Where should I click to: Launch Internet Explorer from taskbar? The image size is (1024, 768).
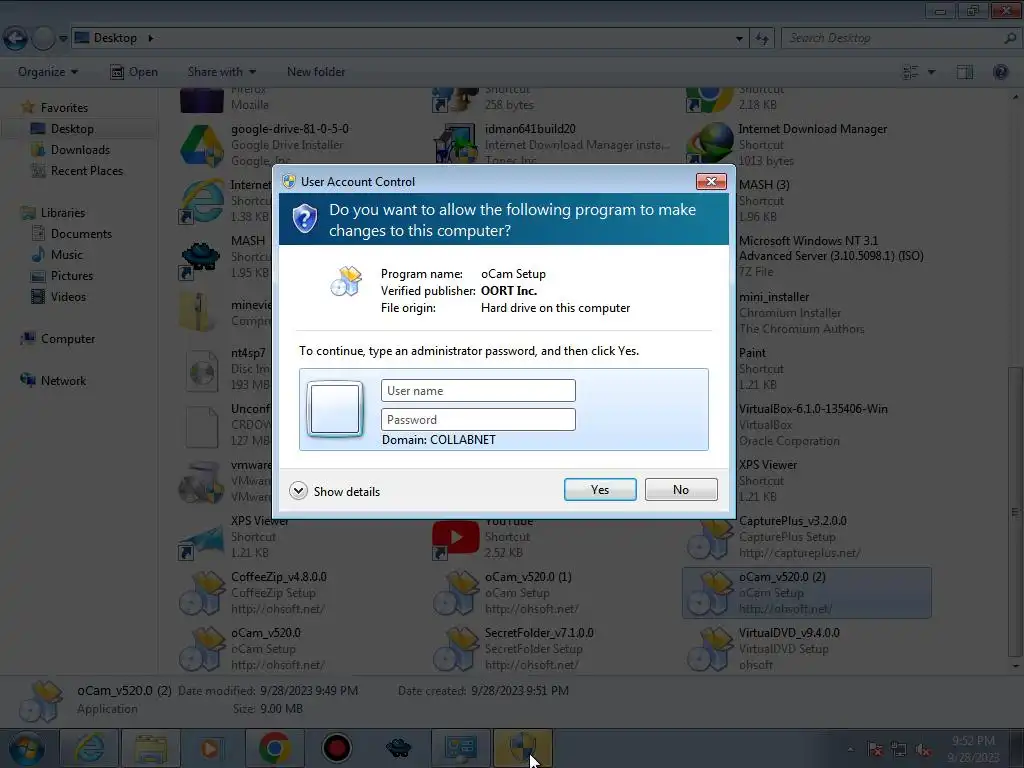click(89, 748)
